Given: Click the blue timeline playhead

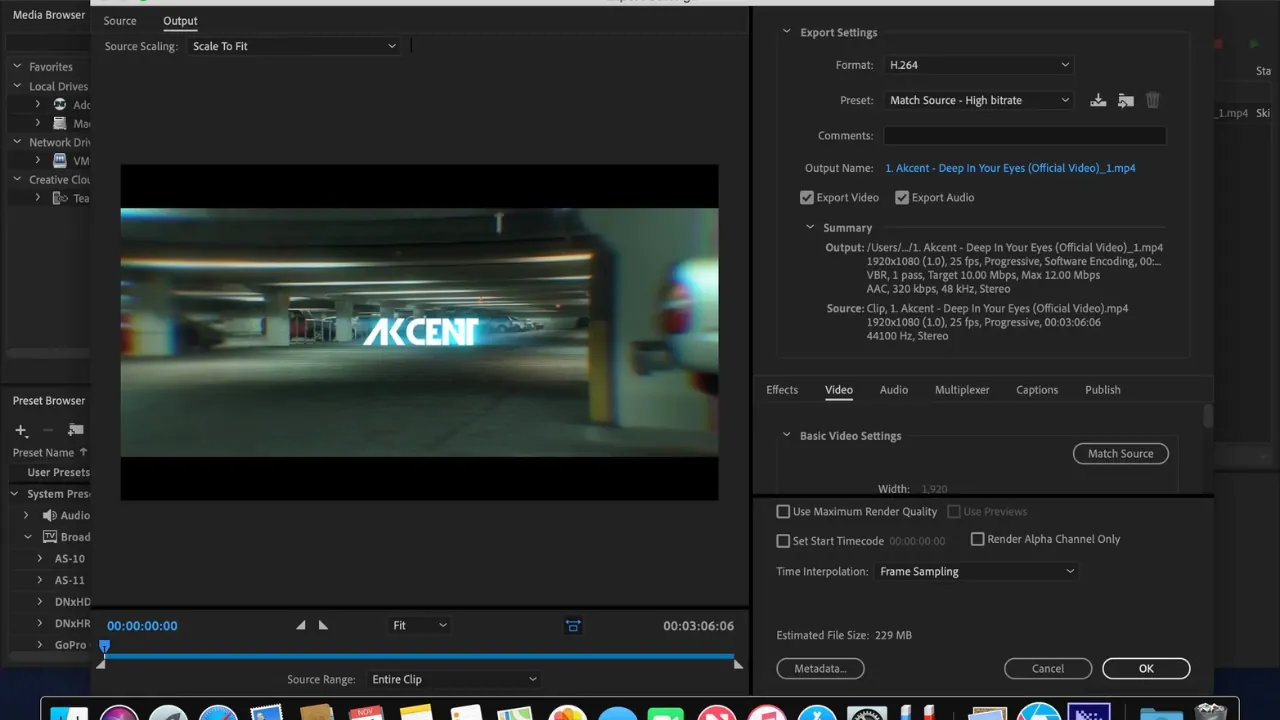Looking at the screenshot, I should click(x=104, y=648).
